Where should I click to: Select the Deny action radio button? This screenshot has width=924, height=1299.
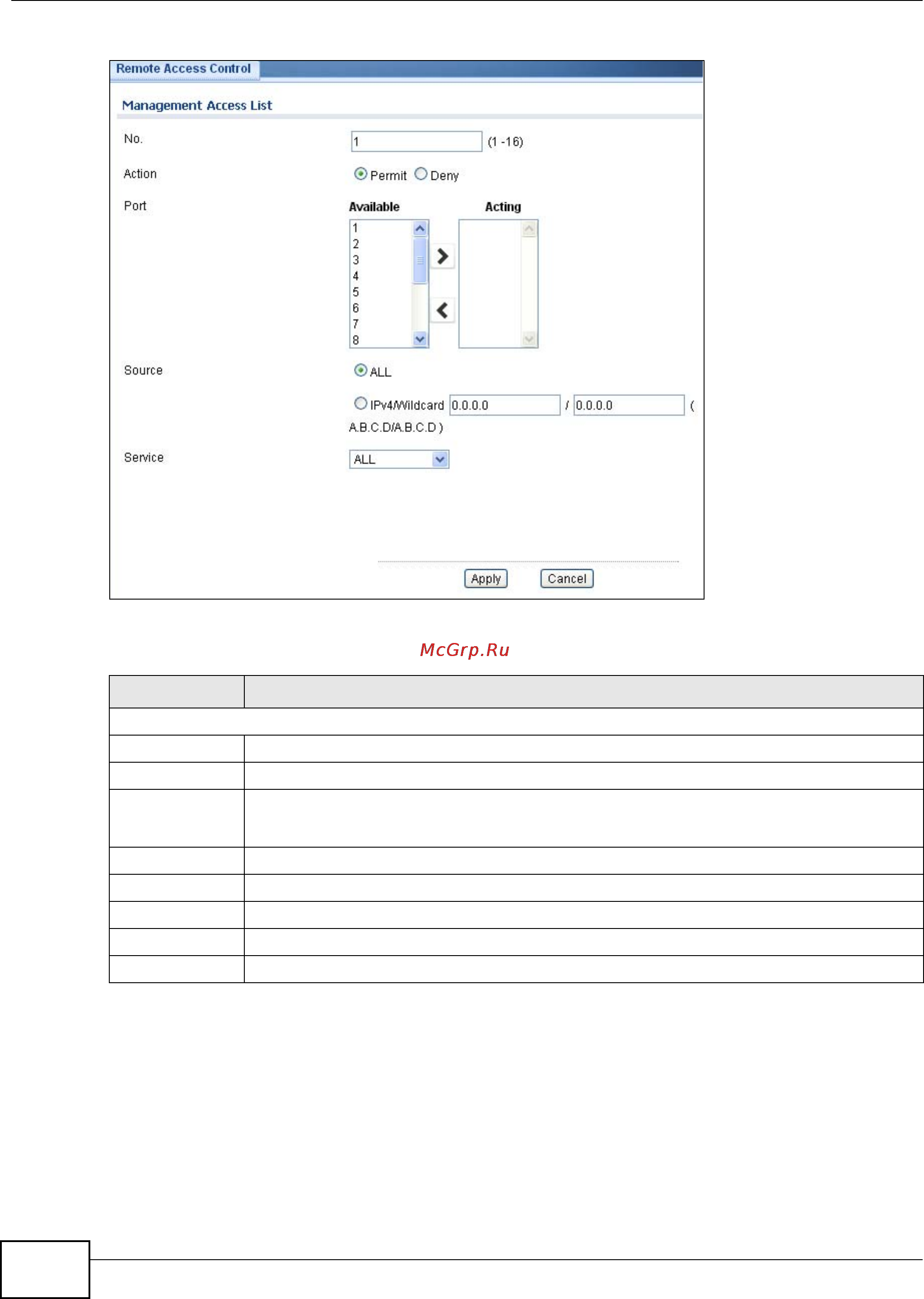[x=420, y=174]
